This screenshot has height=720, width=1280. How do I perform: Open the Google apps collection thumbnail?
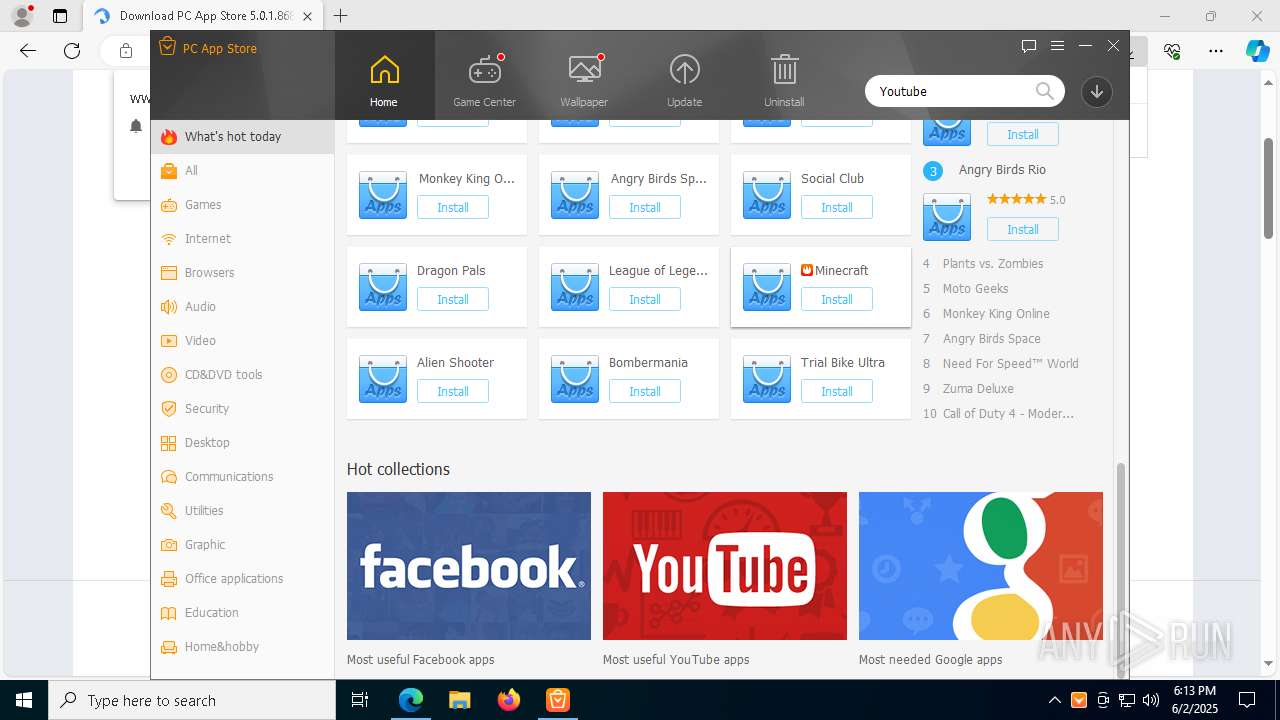pos(981,566)
